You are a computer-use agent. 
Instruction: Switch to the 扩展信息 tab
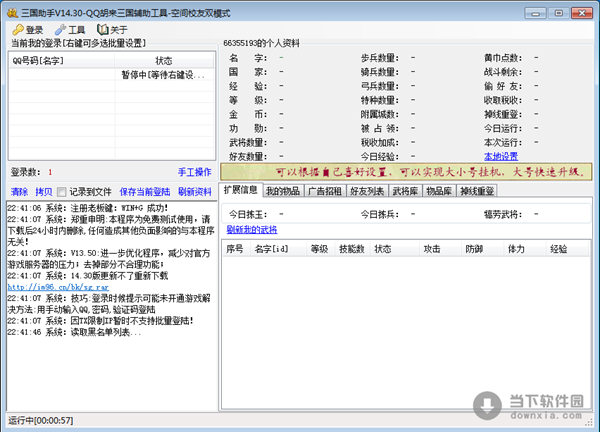[241, 190]
